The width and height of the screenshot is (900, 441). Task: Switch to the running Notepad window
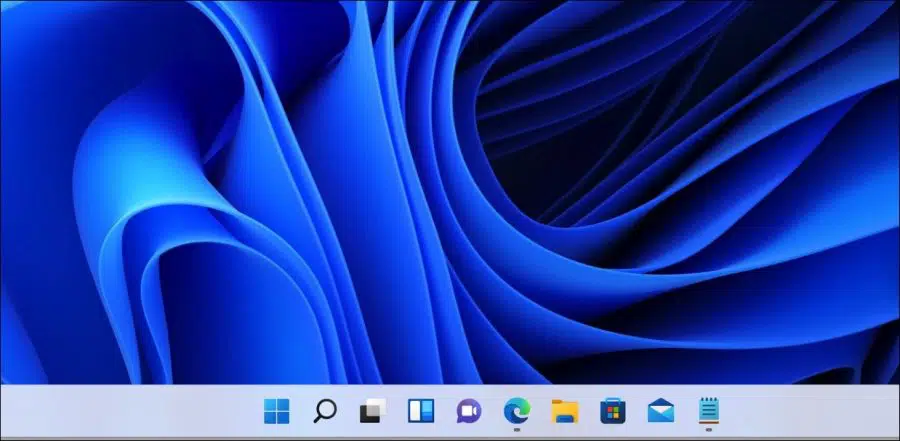coord(709,411)
